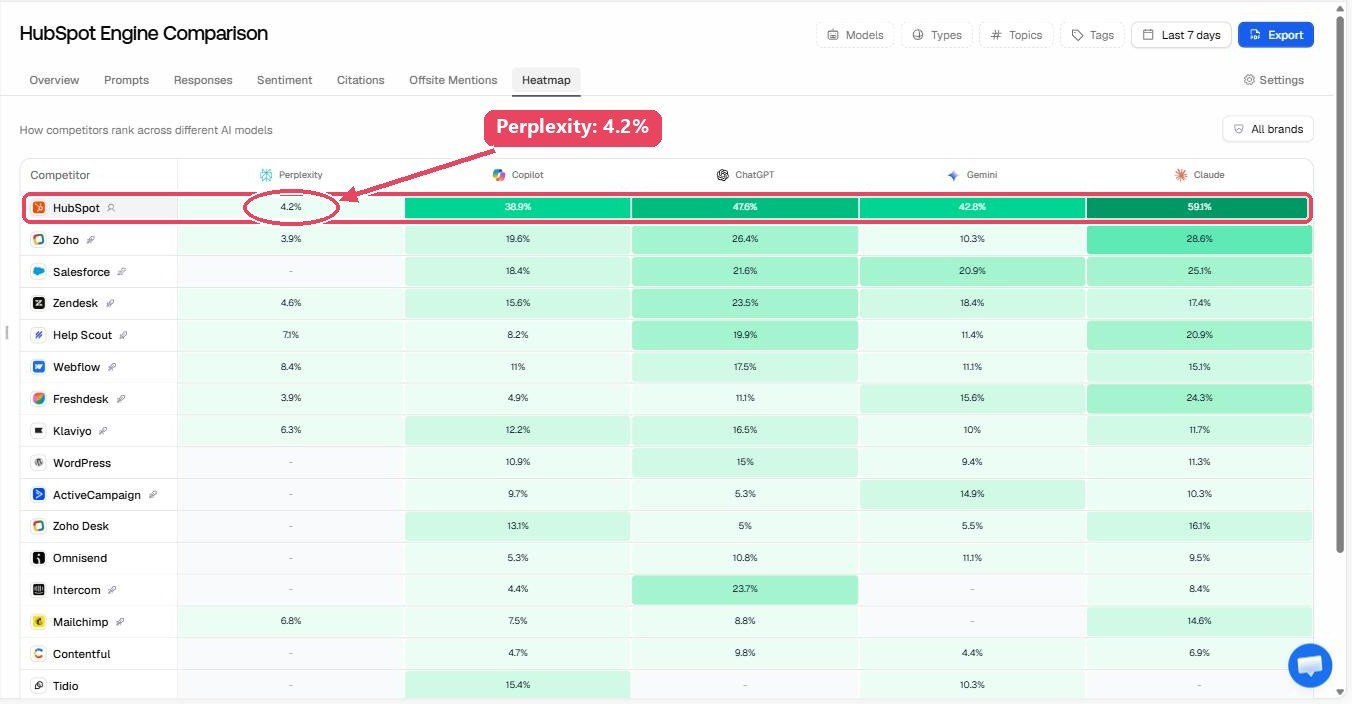Open the Topics filter
The image size is (1352, 704).
point(1016,35)
